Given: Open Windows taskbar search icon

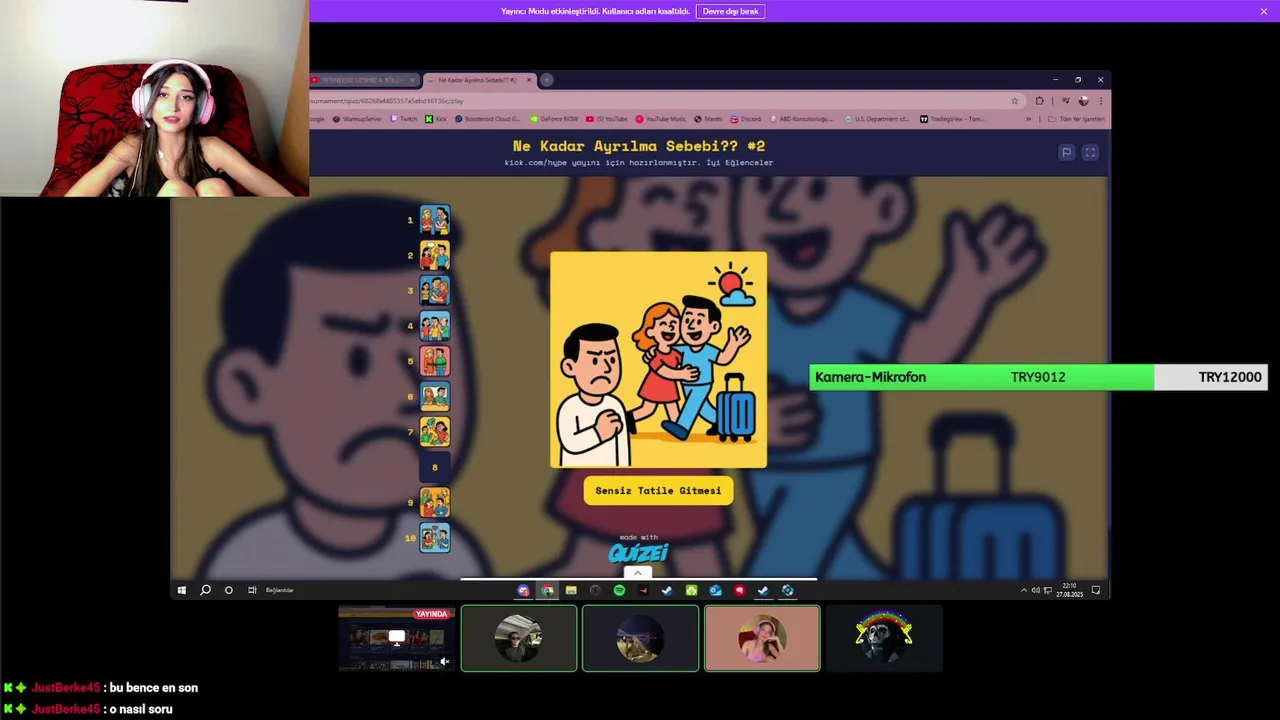Looking at the screenshot, I should 205,590.
